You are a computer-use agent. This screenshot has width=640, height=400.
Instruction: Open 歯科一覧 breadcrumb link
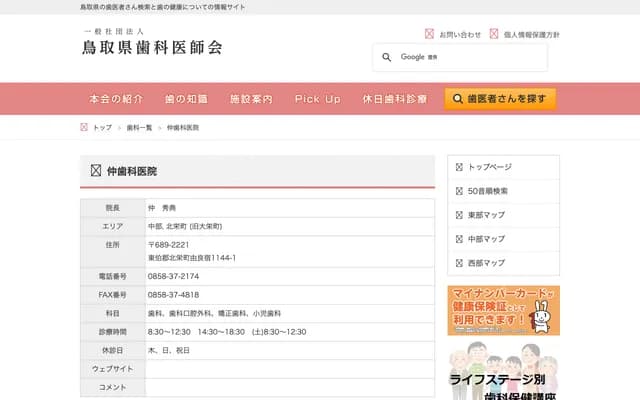[139, 128]
